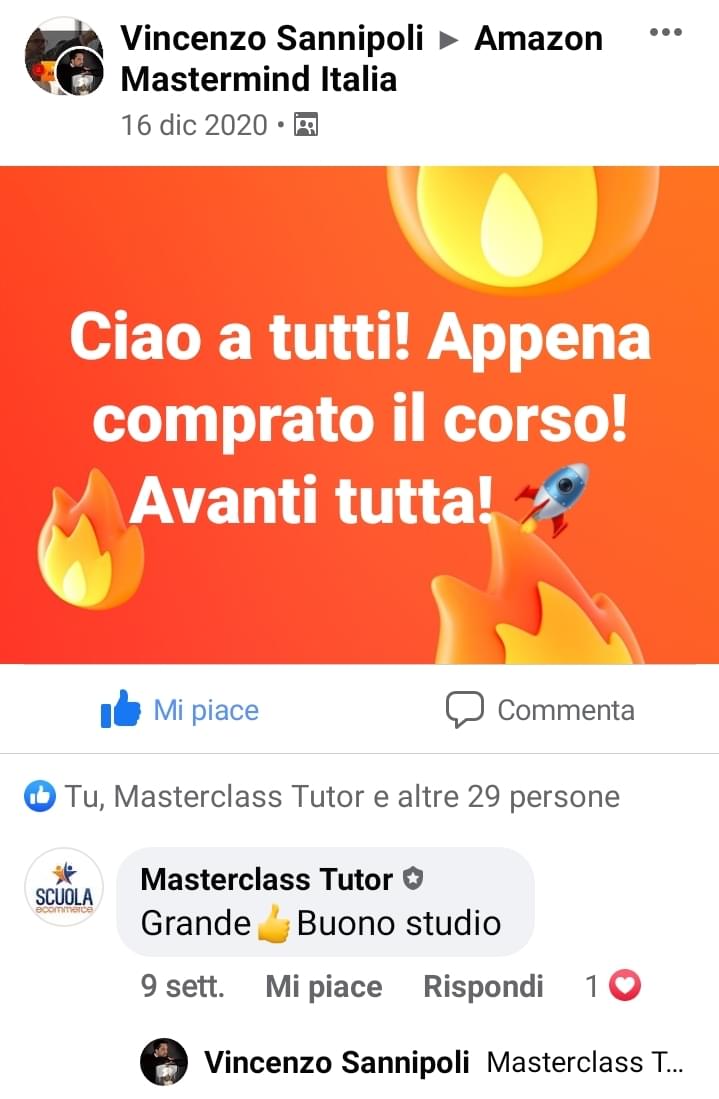This screenshot has width=719, height=1099.
Task: Open the Masterclass Tutor commenter name
Action: coord(266,879)
